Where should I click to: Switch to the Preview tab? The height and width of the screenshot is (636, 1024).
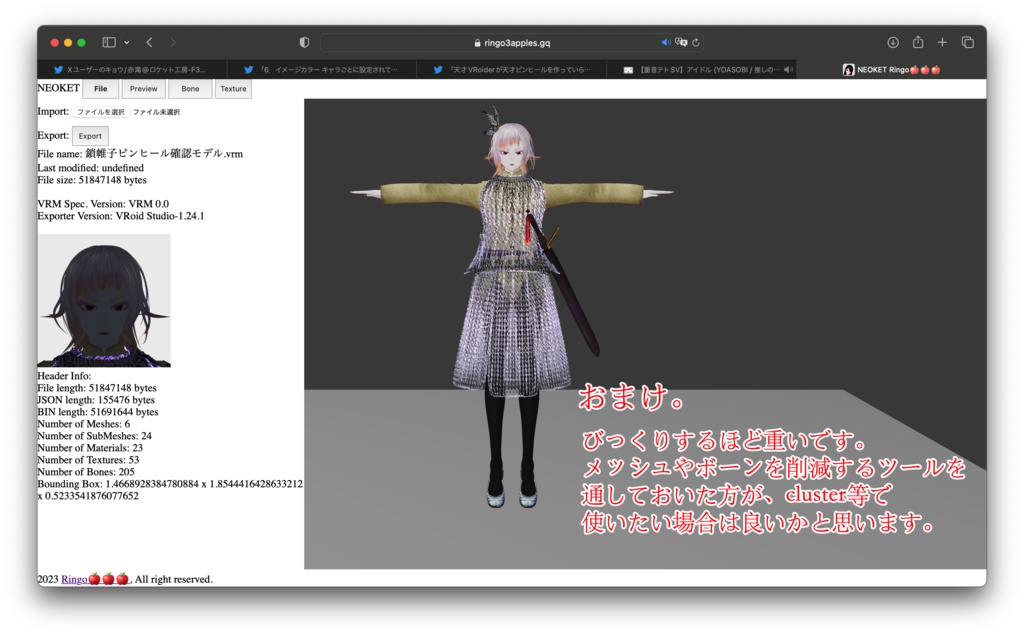pyautogui.click(x=143, y=88)
